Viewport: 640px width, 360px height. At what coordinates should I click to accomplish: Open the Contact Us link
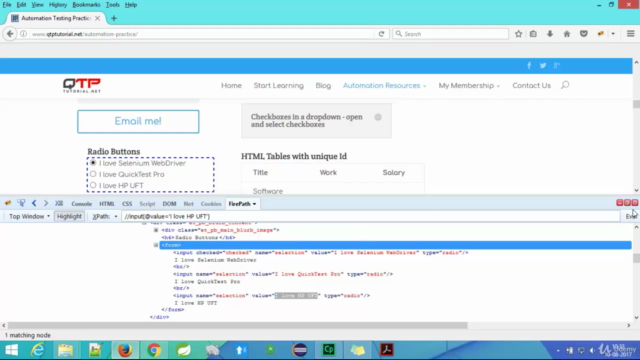click(531, 85)
